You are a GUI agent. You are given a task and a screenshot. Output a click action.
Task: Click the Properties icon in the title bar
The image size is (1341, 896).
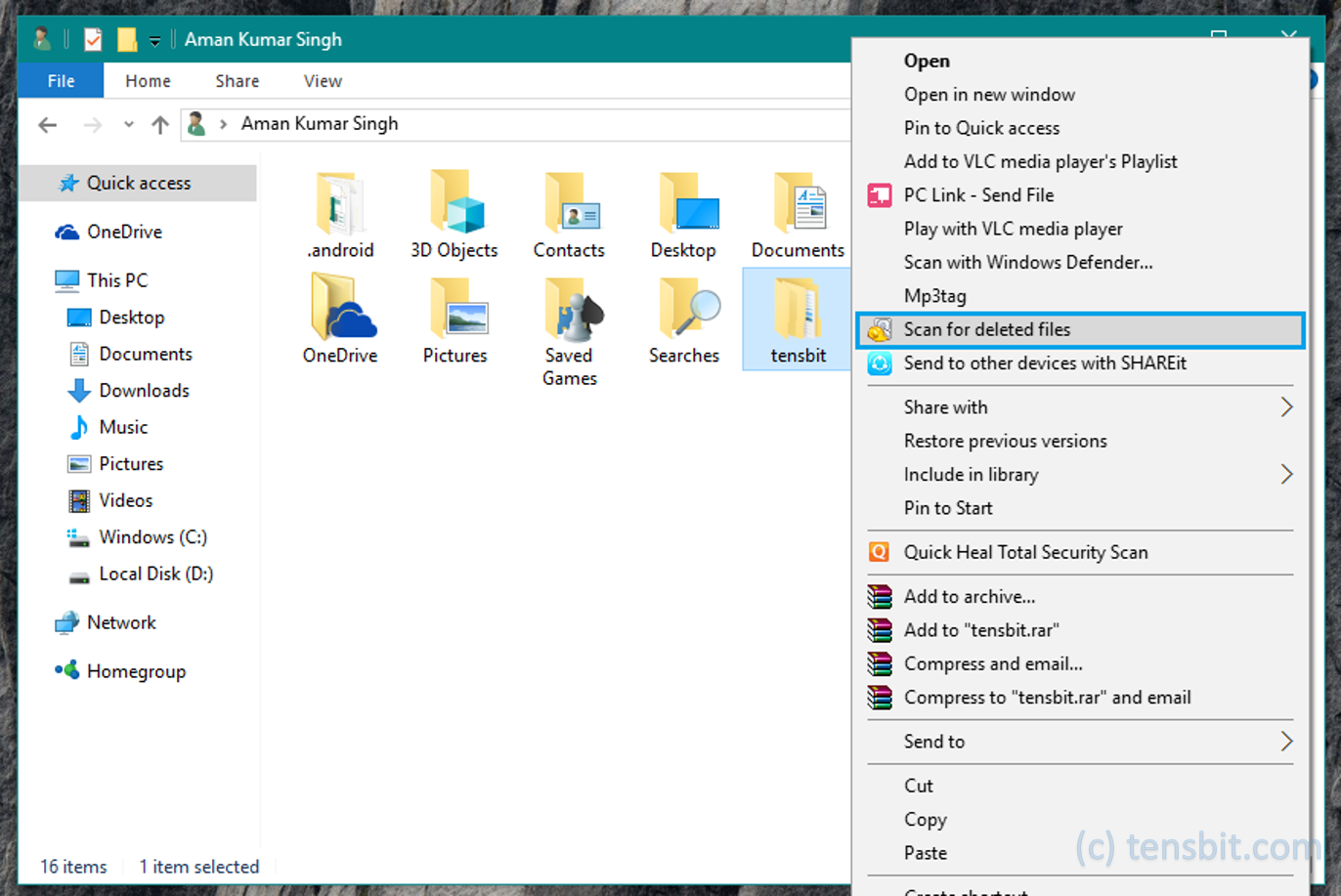[93, 39]
